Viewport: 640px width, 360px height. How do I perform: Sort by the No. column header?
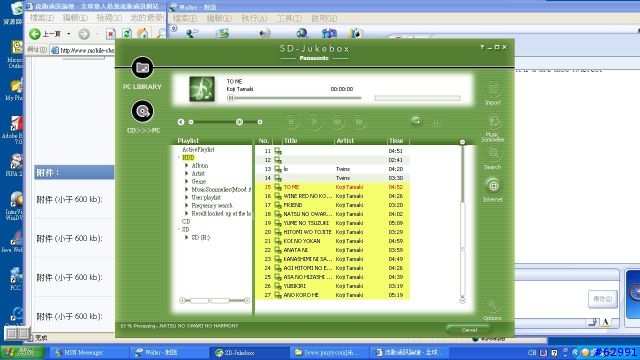click(x=264, y=141)
